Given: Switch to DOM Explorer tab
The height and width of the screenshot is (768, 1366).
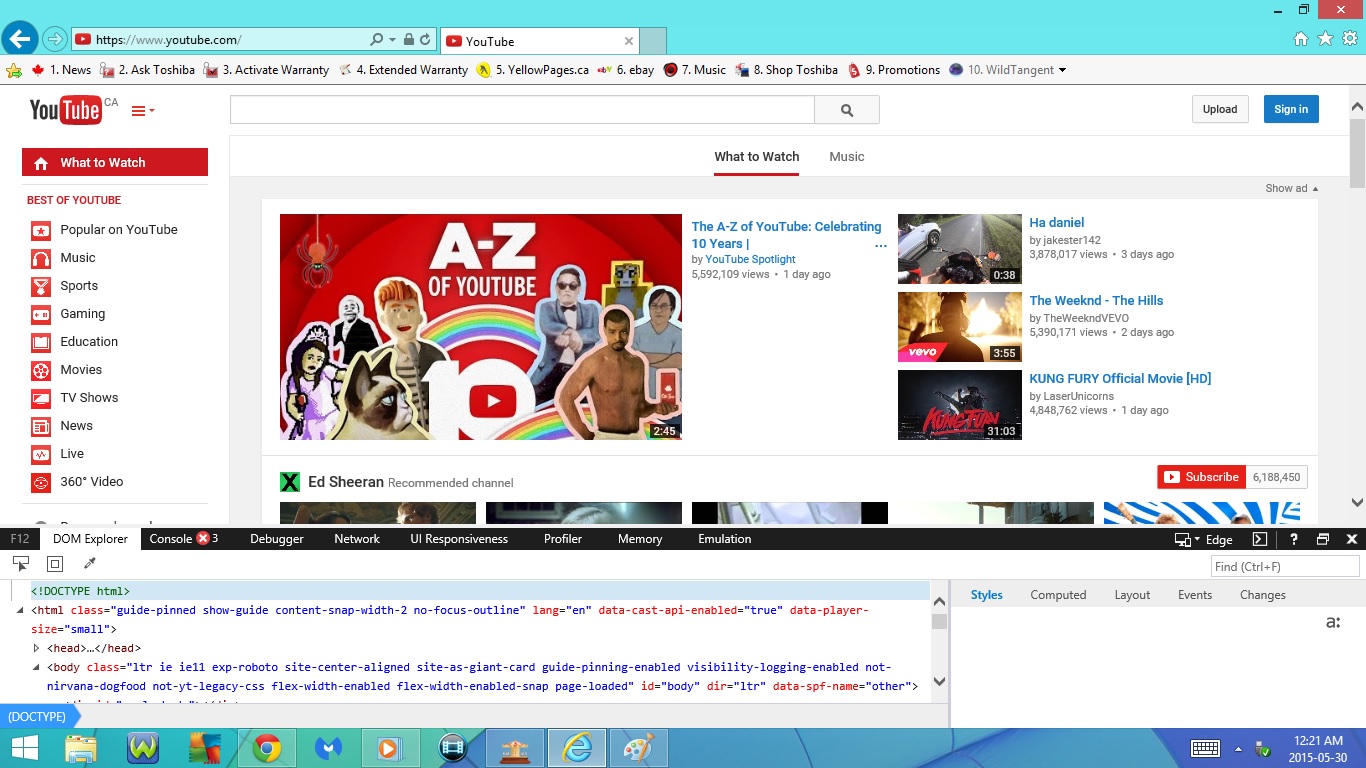Looking at the screenshot, I should (90, 539).
